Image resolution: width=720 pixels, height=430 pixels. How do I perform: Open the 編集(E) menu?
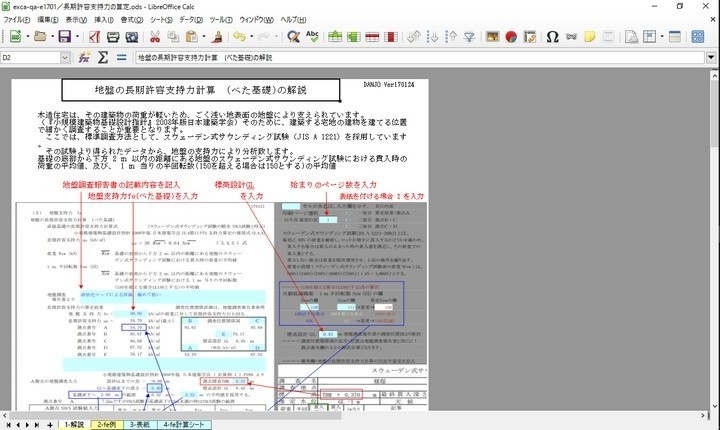[x=48, y=20]
